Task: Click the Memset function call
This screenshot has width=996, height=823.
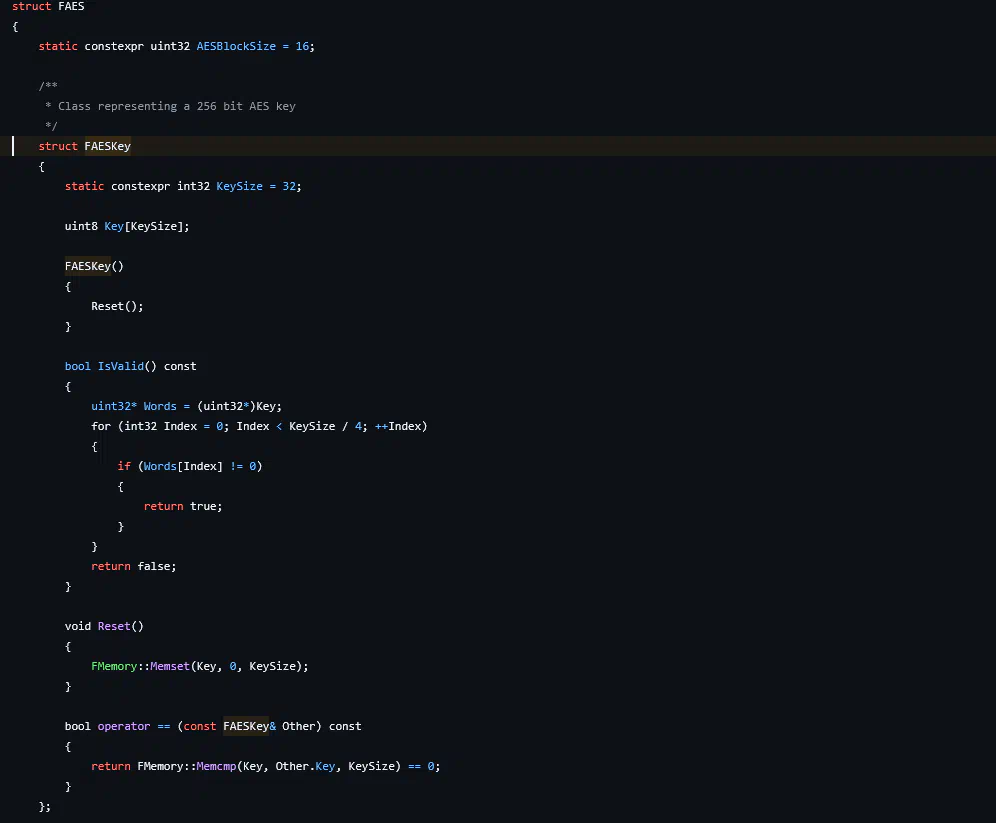Action: click(170, 666)
